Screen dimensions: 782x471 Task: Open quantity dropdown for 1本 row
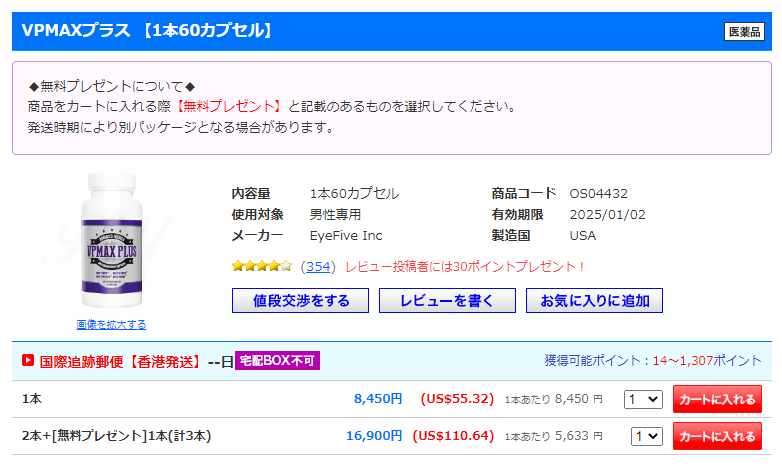(x=643, y=399)
